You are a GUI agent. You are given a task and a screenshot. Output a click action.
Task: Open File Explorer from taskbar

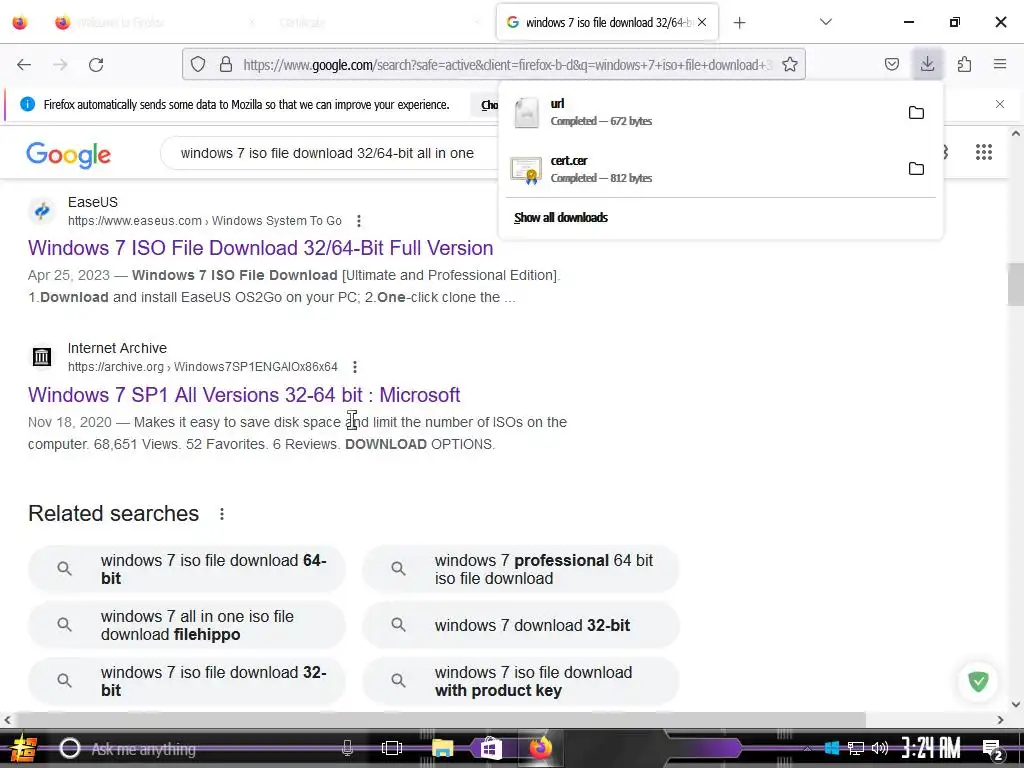click(442, 748)
